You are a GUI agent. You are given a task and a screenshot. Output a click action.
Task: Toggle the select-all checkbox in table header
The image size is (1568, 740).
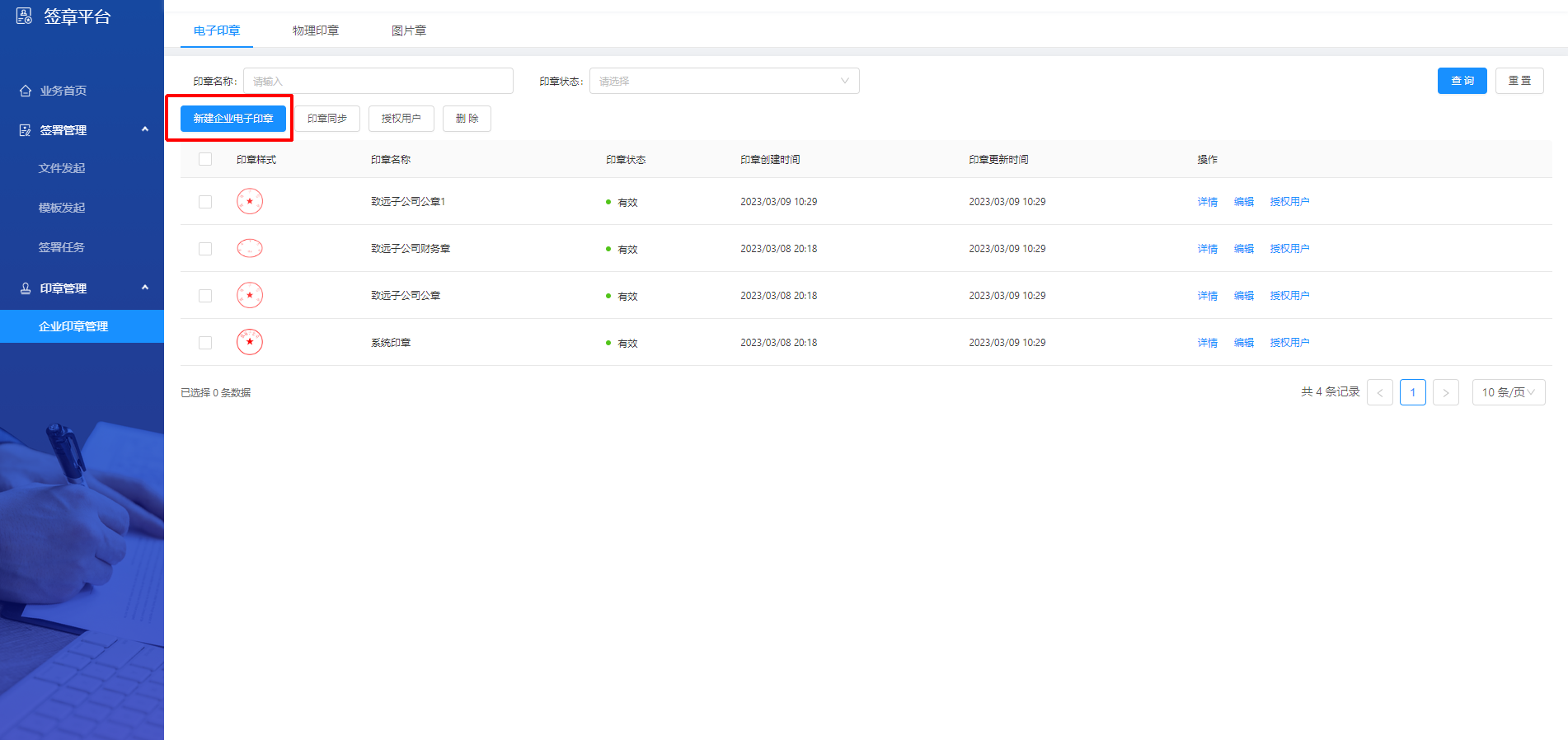[x=205, y=159]
